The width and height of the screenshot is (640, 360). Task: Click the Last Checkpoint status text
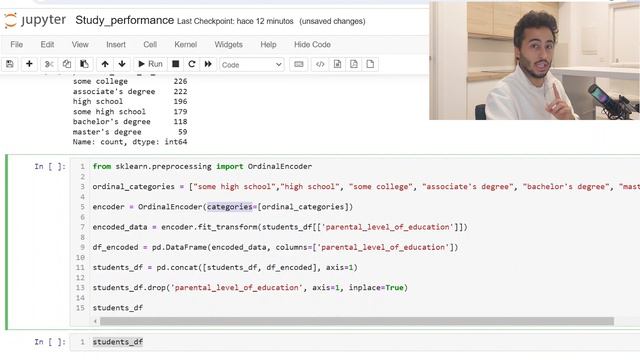point(235,21)
